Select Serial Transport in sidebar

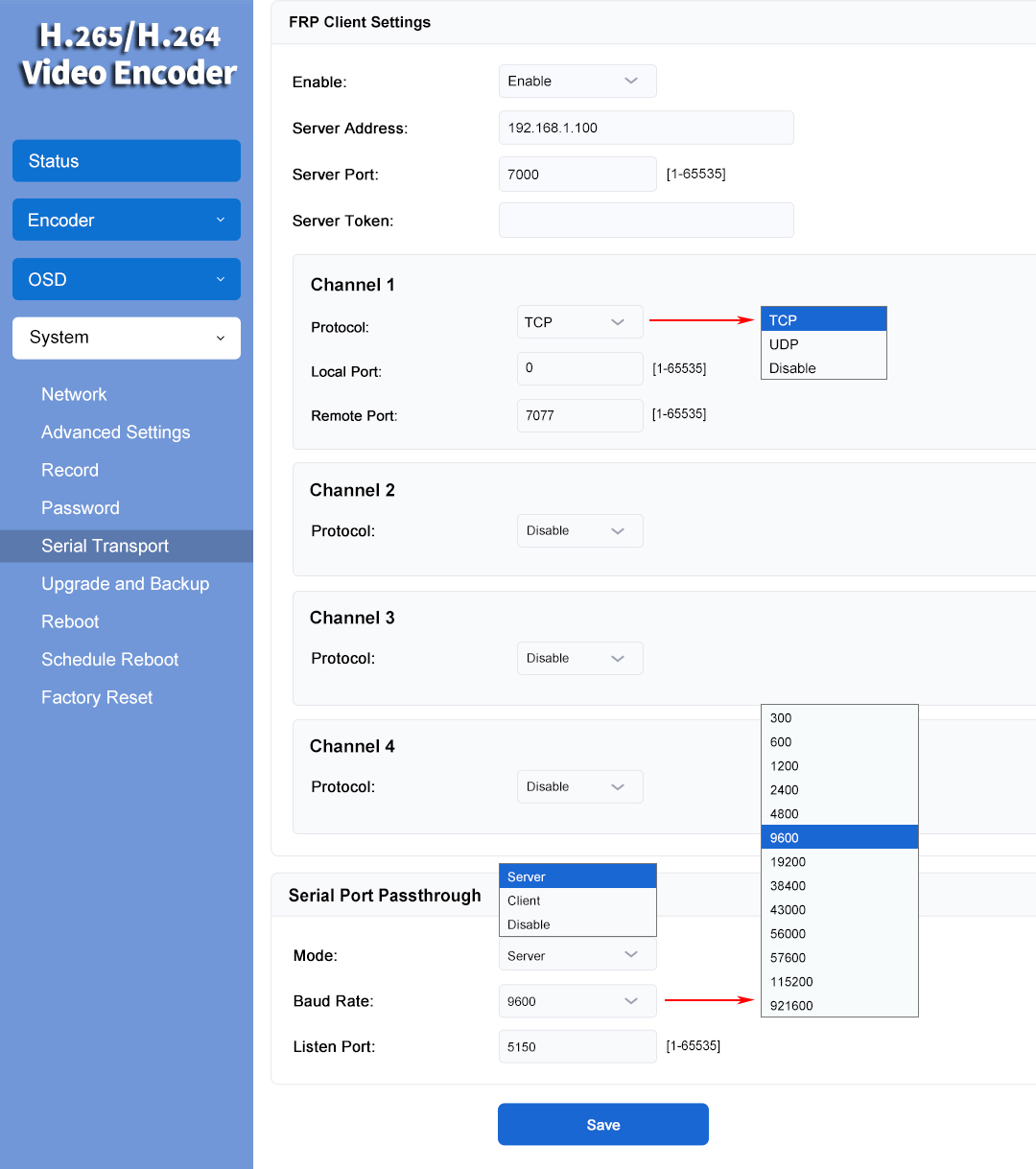(127, 546)
